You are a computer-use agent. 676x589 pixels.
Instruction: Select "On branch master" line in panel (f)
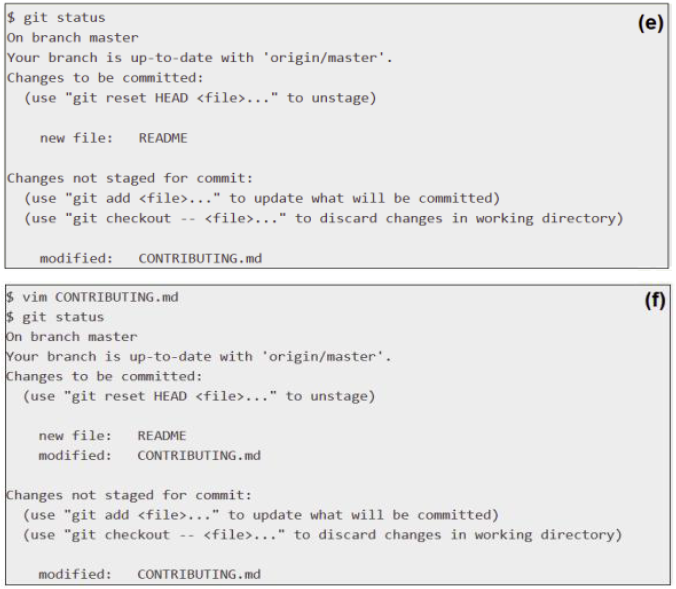[72, 337]
